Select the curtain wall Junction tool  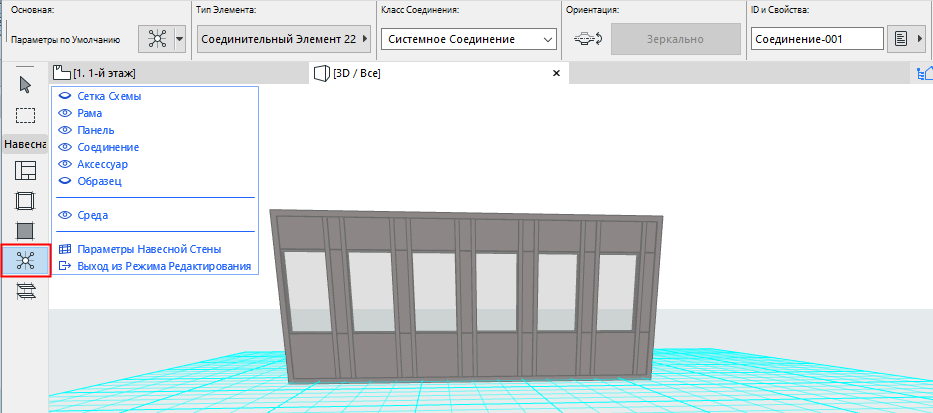(26, 261)
